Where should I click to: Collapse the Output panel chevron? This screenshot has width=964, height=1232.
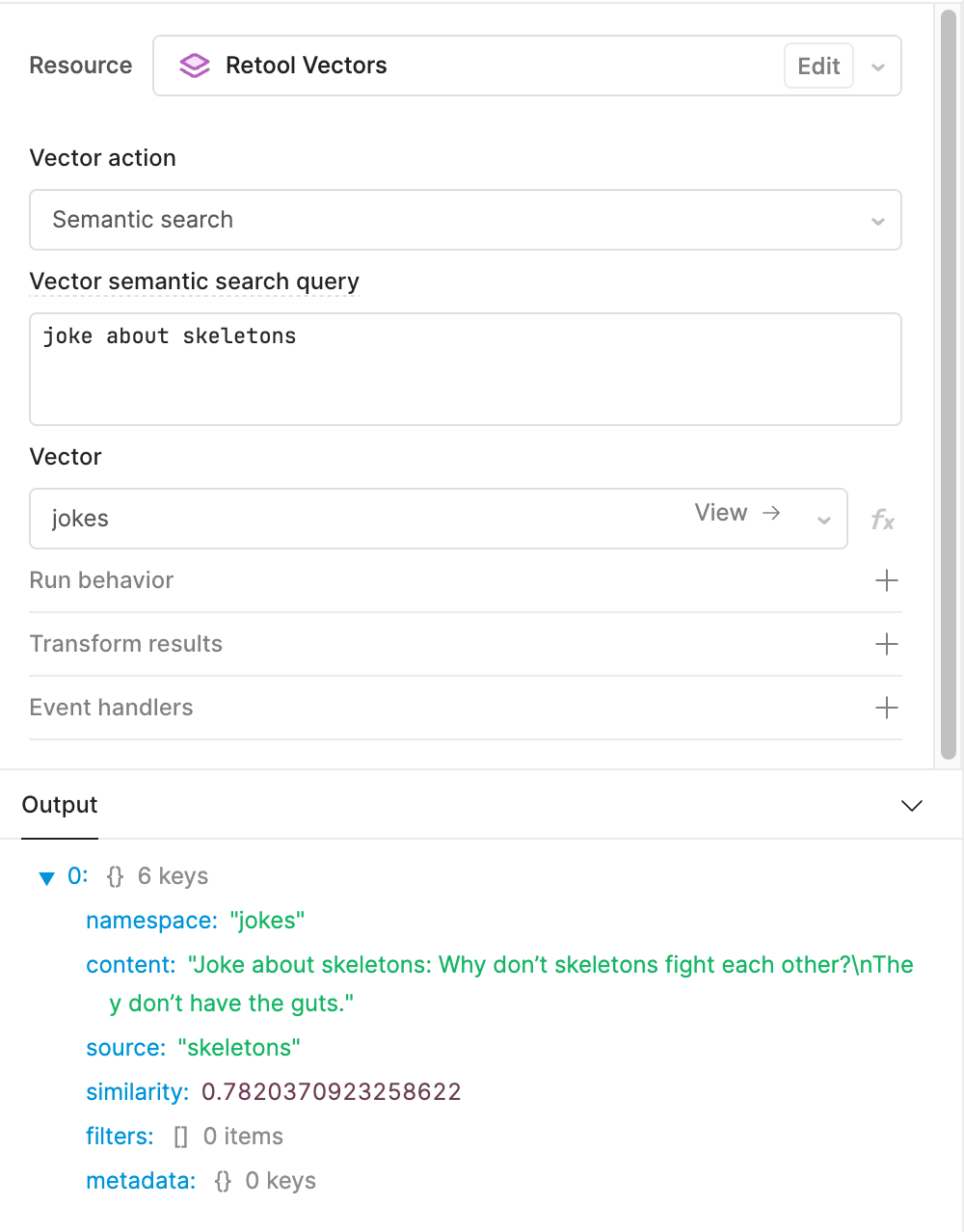point(911,805)
